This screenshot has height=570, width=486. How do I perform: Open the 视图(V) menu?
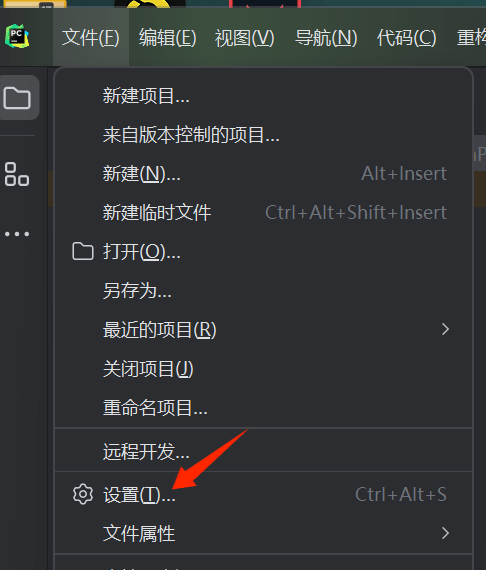click(245, 38)
